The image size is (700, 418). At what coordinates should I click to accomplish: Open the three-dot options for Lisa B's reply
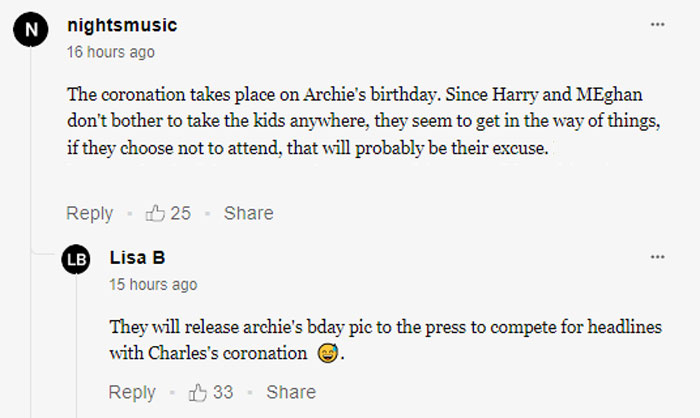click(657, 257)
